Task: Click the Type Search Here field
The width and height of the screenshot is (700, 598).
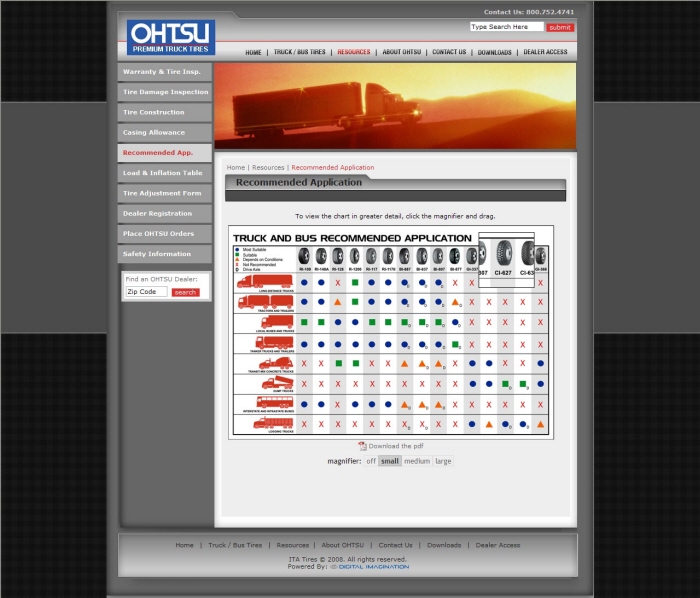Action: [x=507, y=27]
